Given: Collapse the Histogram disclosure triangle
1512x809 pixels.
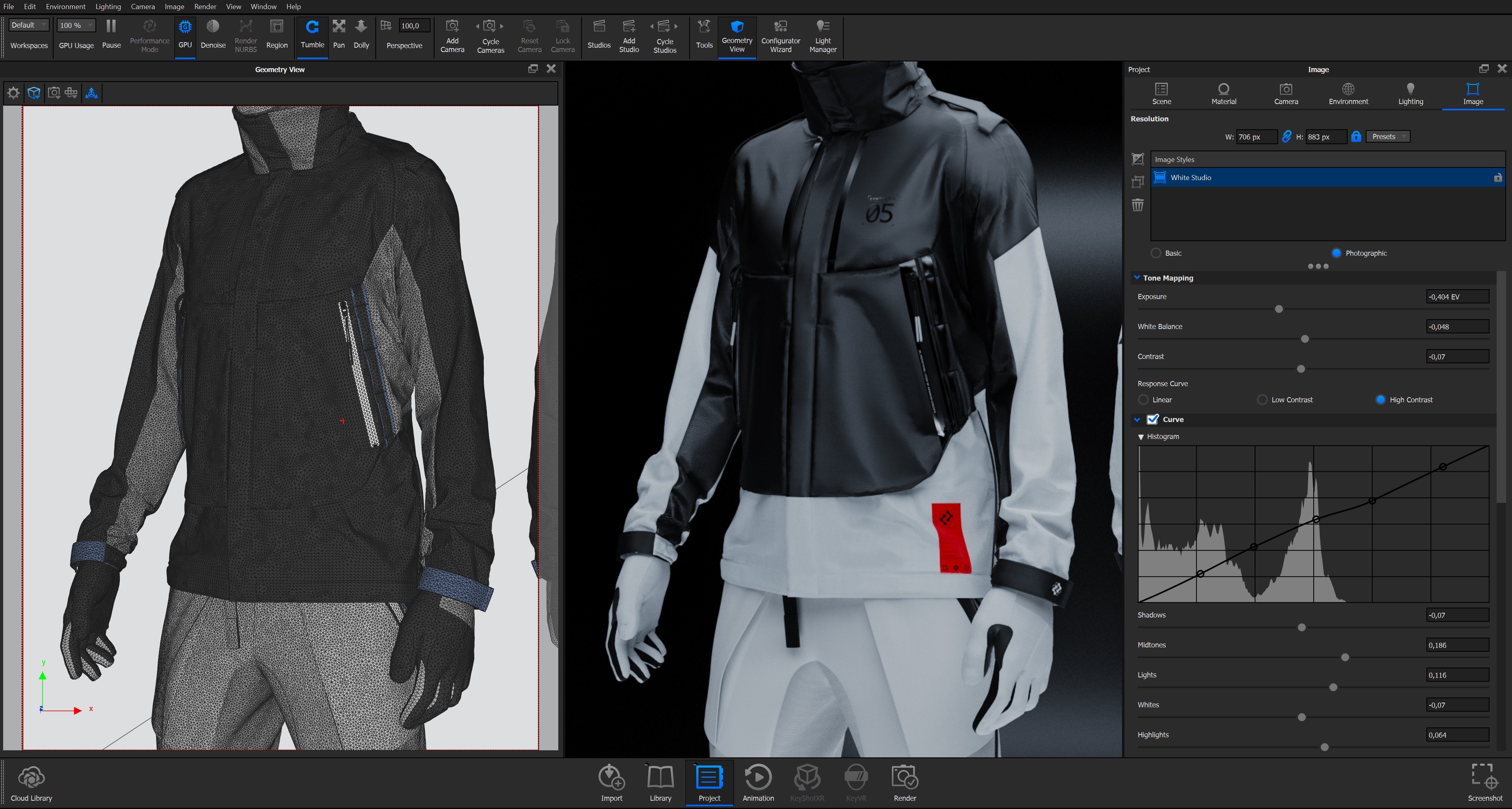Looking at the screenshot, I should tap(1141, 437).
